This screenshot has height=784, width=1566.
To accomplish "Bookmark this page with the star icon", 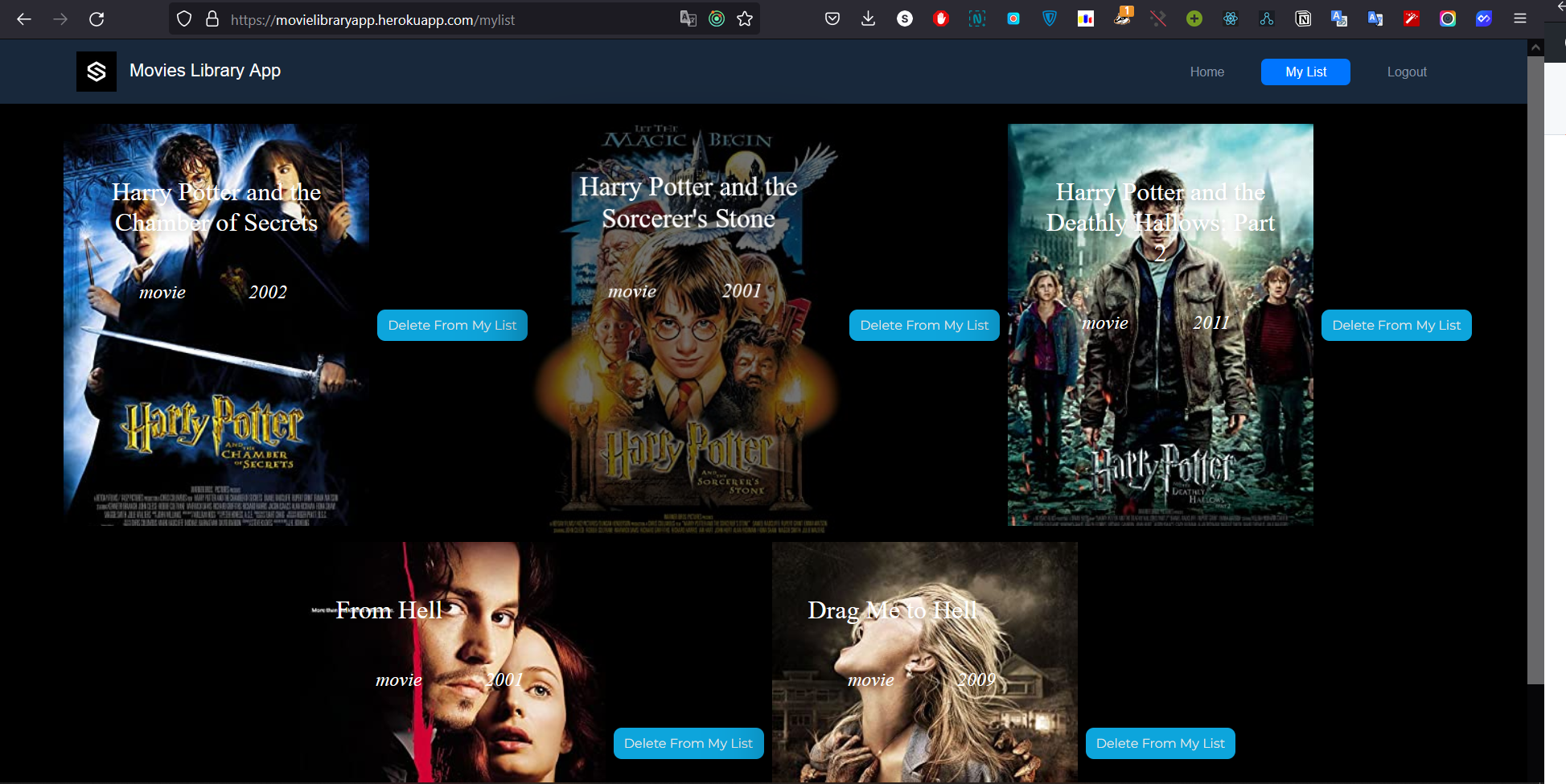I will (x=745, y=18).
